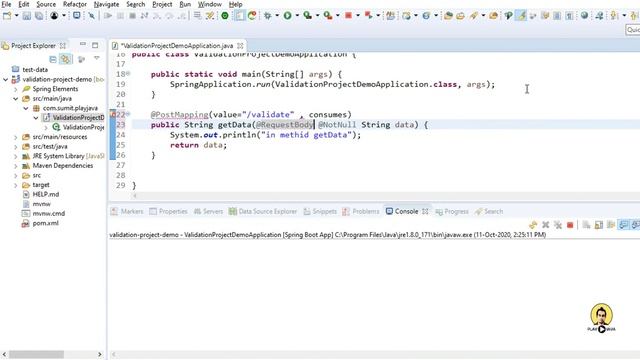This screenshot has width=640, height=360.
Task: Click the gray Terminate icon beside Suspend
Action: pyautogui.click(x=132, y=16)
